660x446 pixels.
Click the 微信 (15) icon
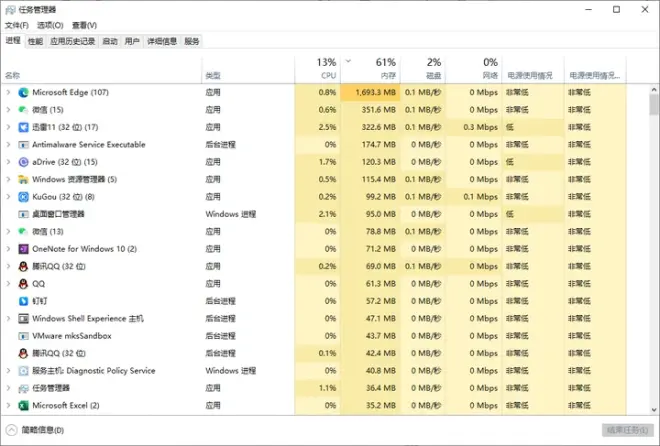pos(23,110)
